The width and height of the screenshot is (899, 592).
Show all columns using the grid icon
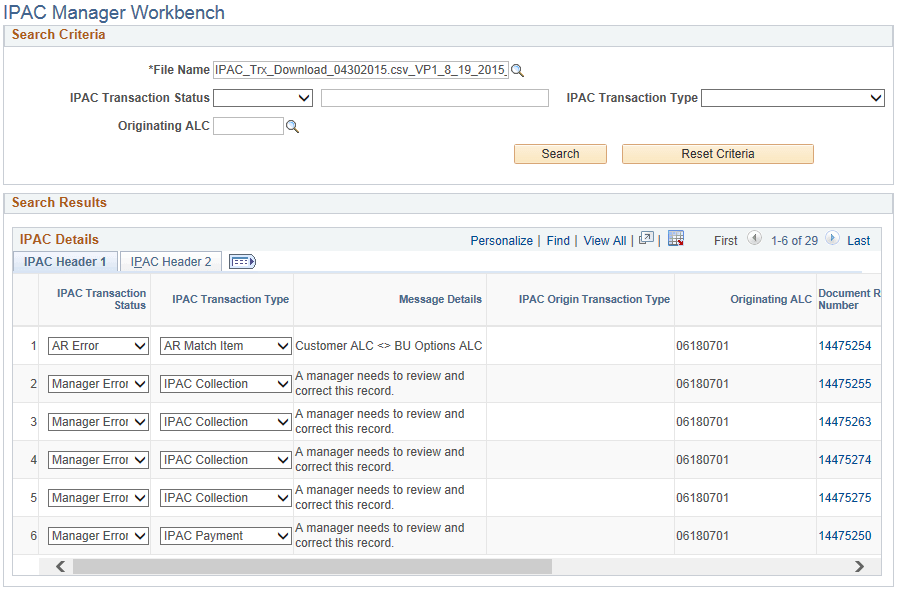click(x=242, y=261)
